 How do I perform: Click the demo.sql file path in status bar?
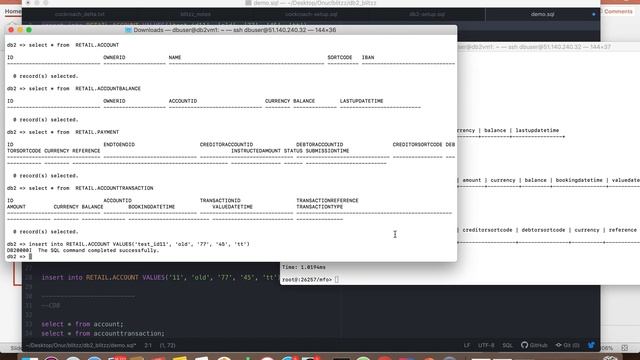(81, 345)
